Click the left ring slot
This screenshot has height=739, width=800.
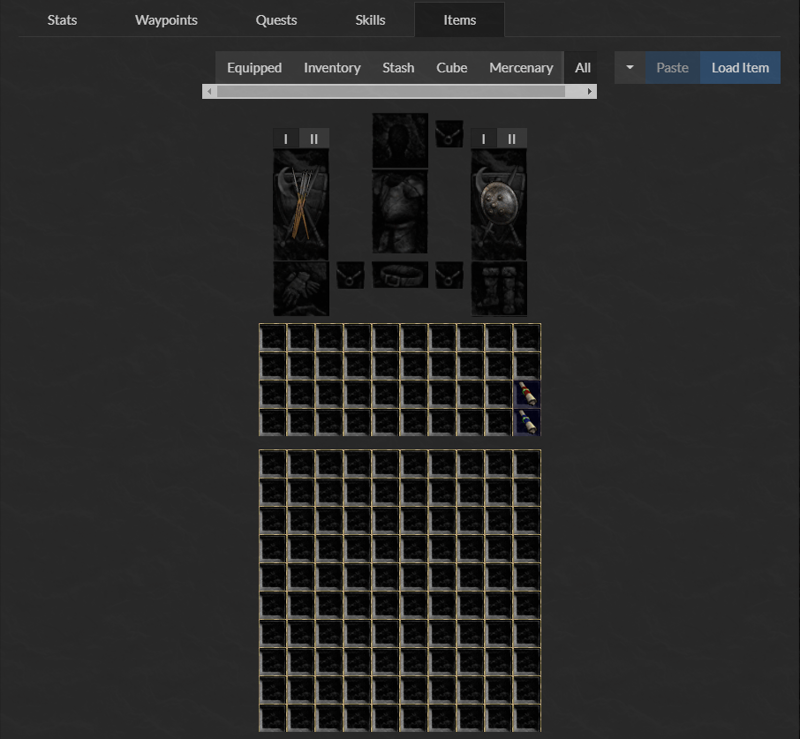pyautogui.click(x=350, y=275)
